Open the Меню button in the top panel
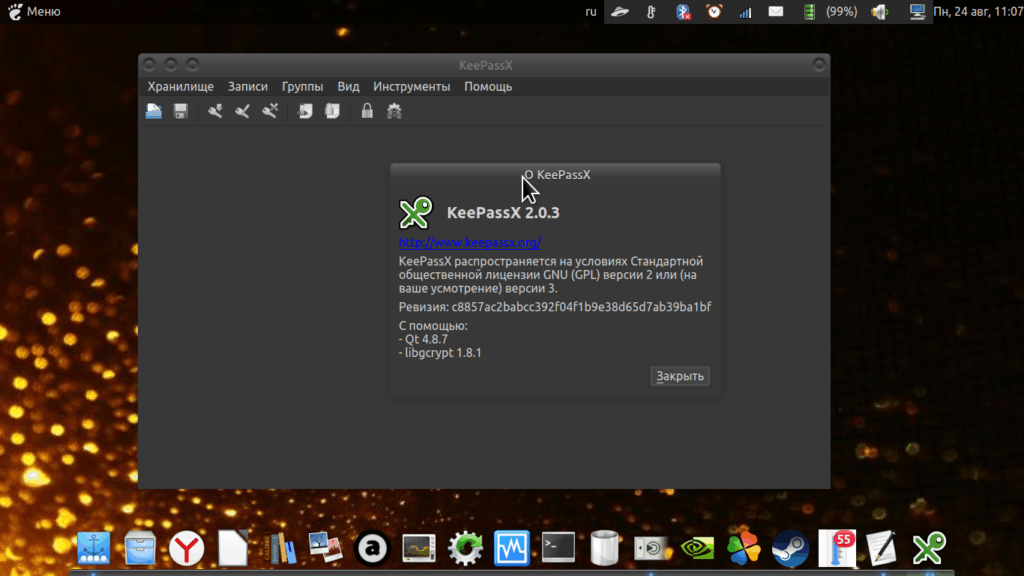 [x=34, y=11]
